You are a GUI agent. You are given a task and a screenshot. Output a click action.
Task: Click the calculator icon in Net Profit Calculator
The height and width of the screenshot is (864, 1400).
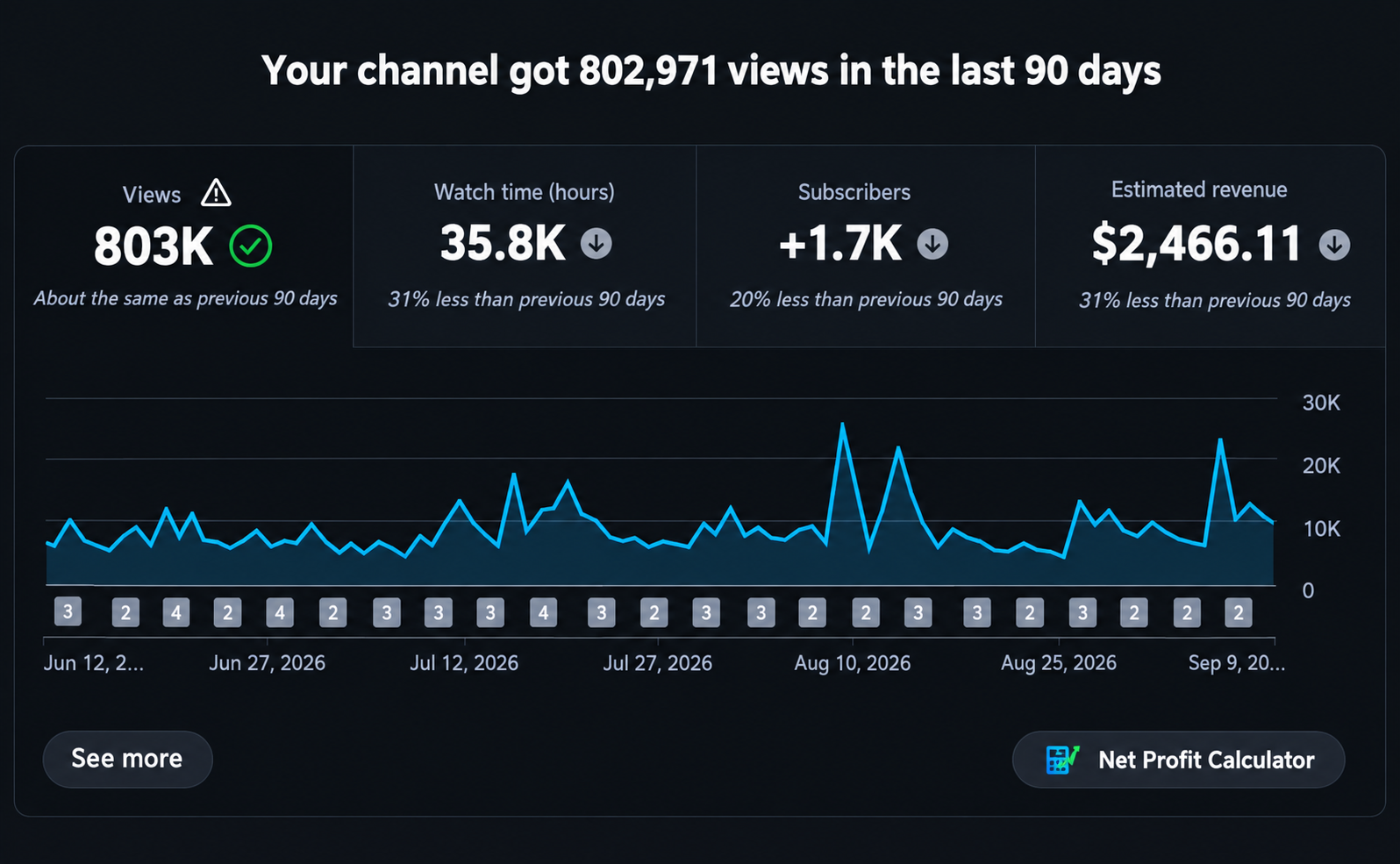coord(1062,760)
